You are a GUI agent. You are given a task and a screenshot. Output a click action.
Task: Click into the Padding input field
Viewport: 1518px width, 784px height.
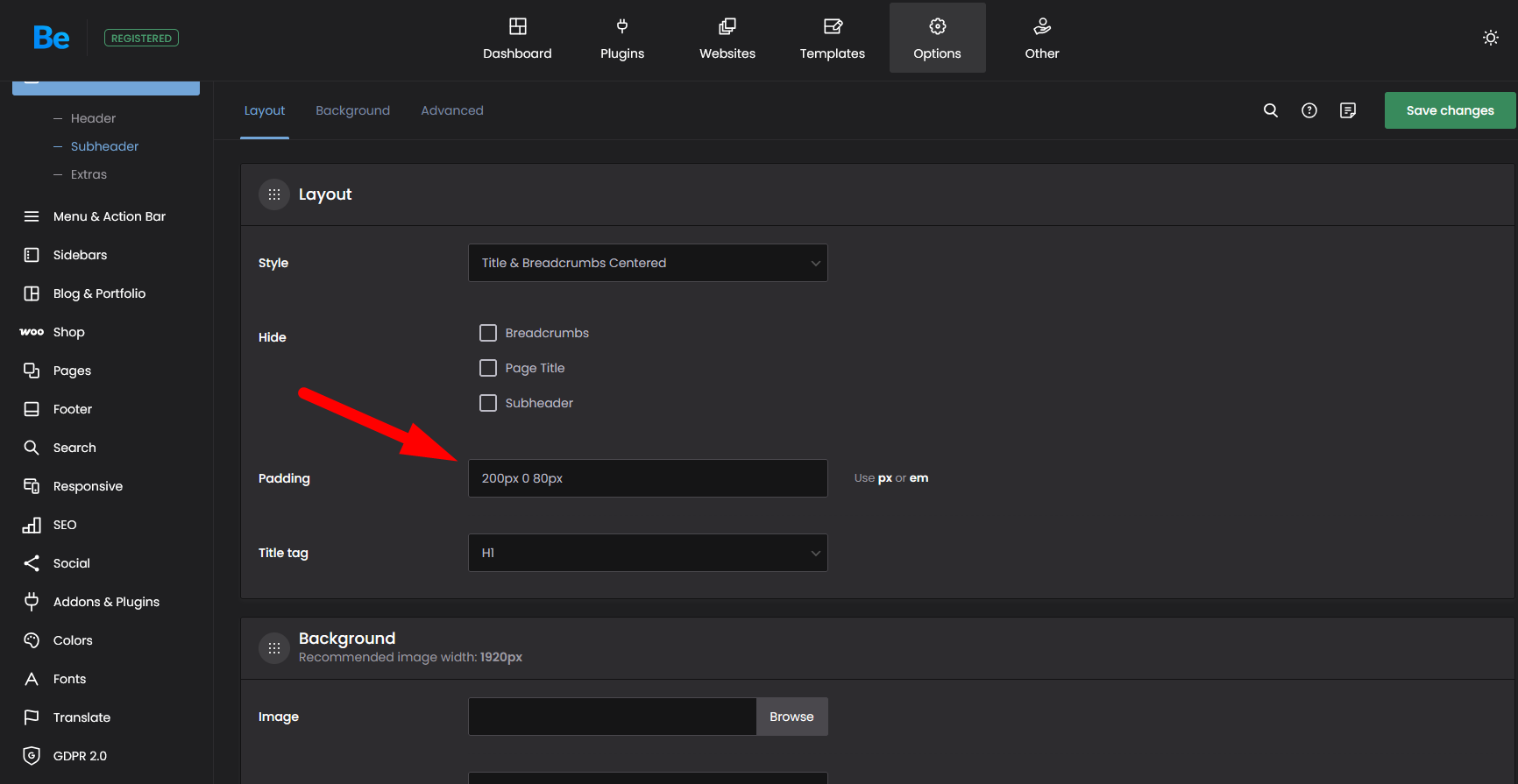pyautogui.click(x=648, y=478)
